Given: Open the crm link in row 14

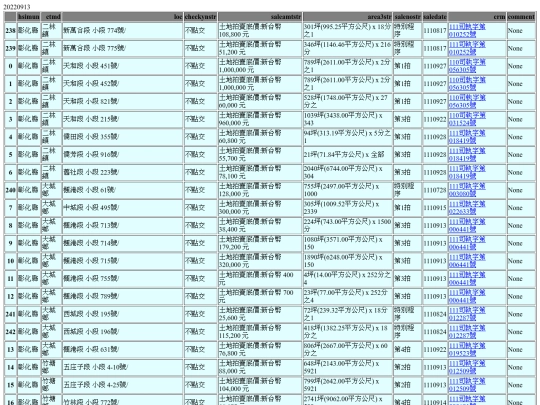Looking at the screenshot, I should (467, 367).
